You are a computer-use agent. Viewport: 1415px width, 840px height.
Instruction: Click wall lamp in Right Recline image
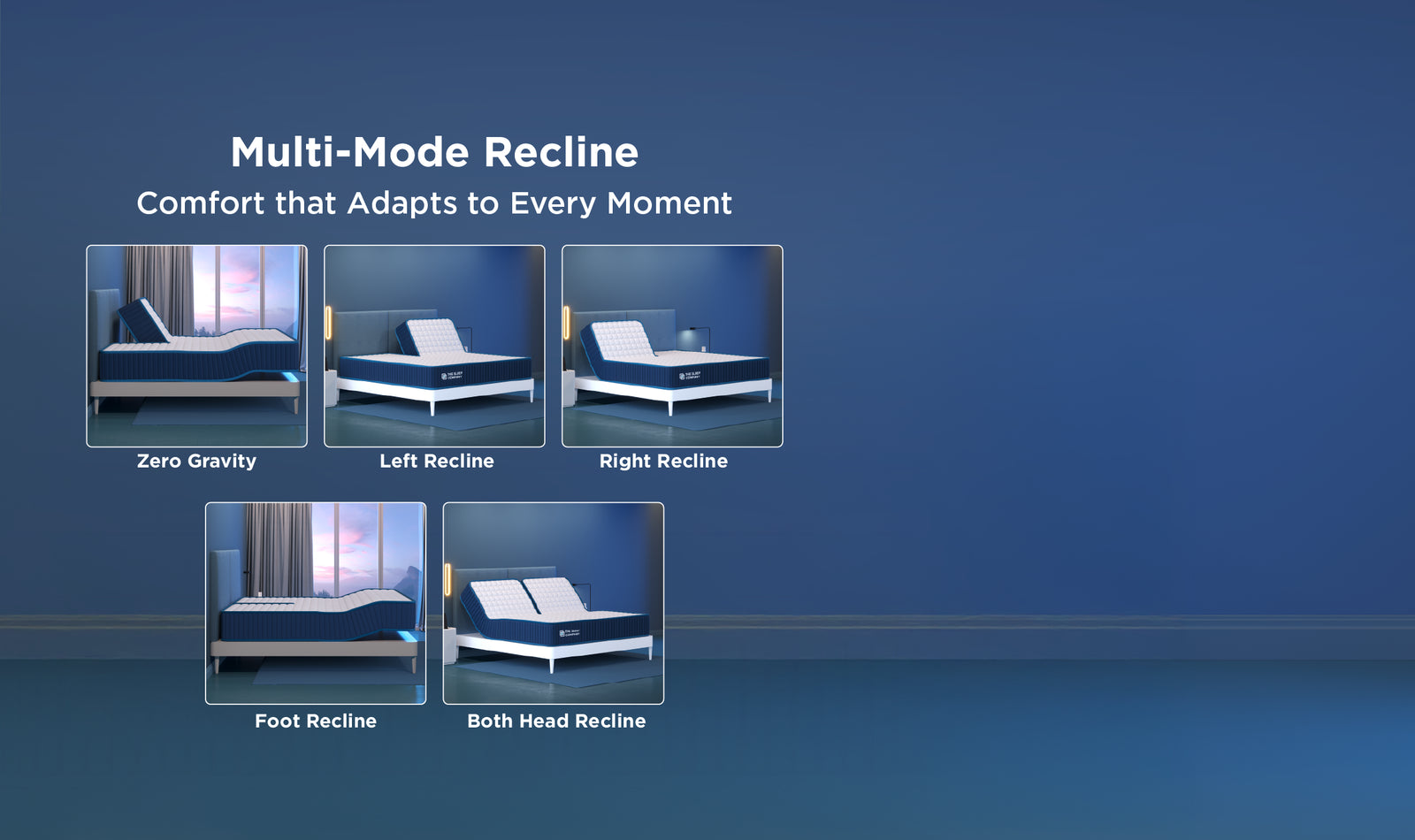click(x=567, y=323)
